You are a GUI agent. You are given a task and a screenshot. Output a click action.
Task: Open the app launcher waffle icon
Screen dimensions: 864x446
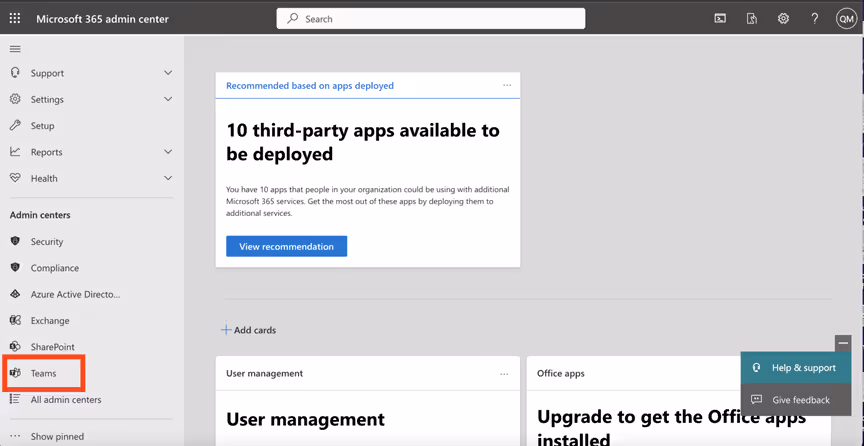click(x=15, y=19)
